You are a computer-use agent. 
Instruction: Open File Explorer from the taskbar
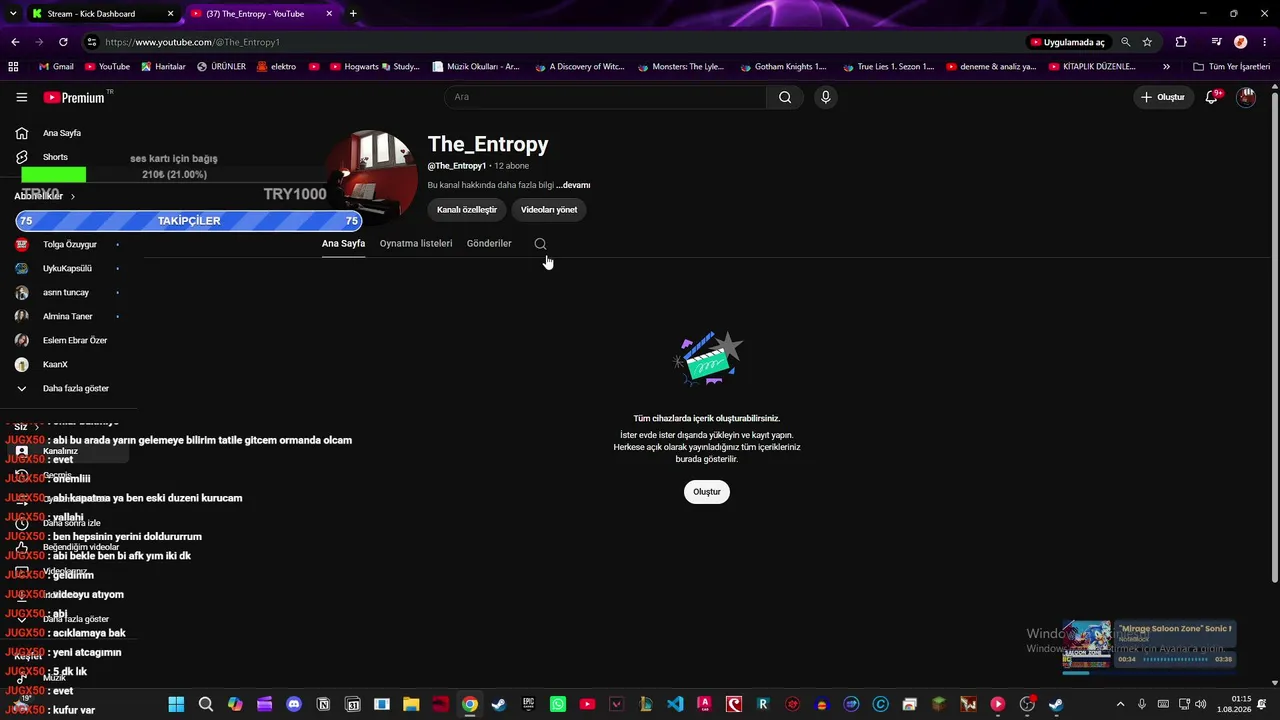pyautogui.click(x=411, y=704)
